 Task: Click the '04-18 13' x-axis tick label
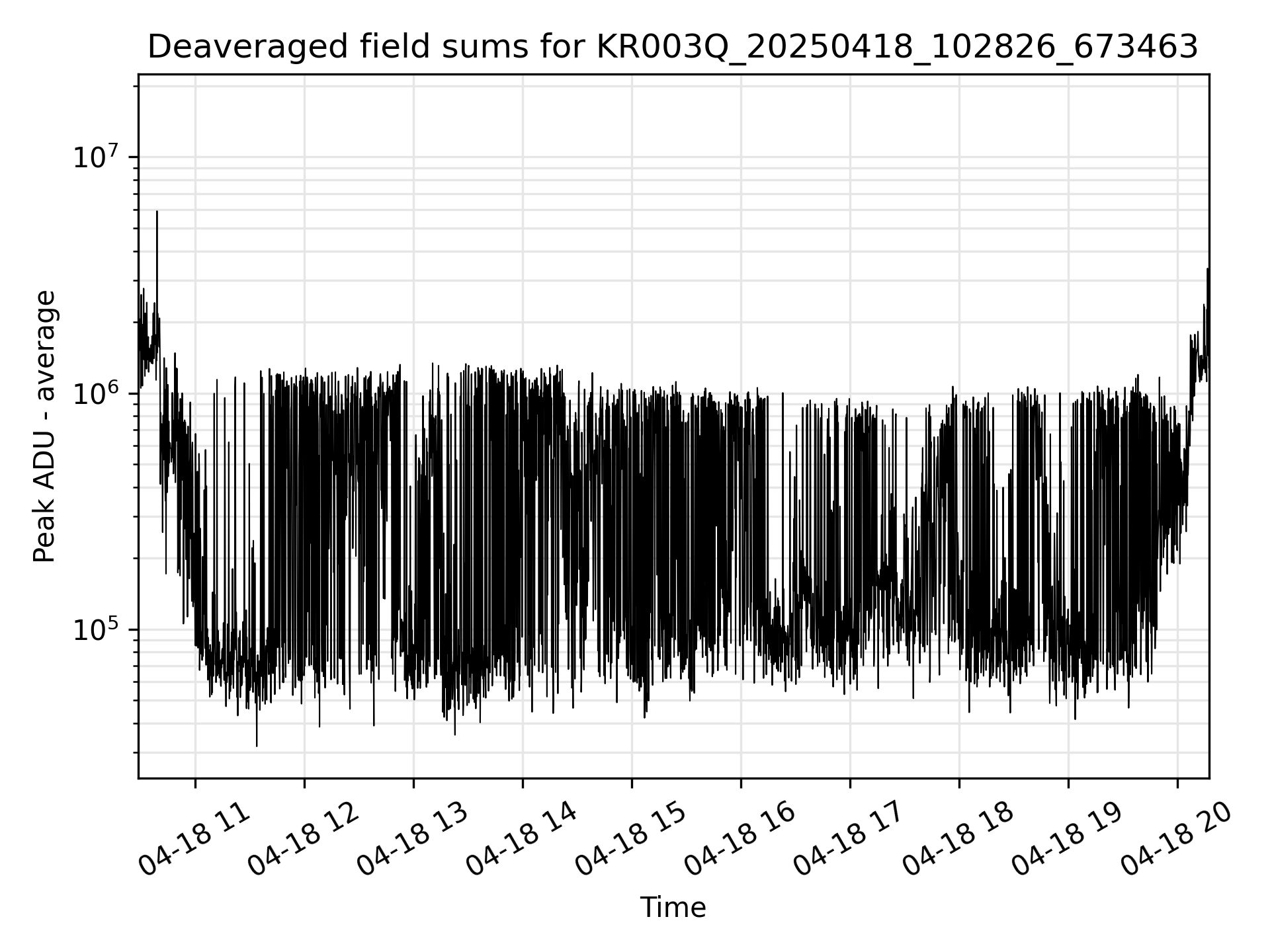pyautogui.click(x=413, y=840)
